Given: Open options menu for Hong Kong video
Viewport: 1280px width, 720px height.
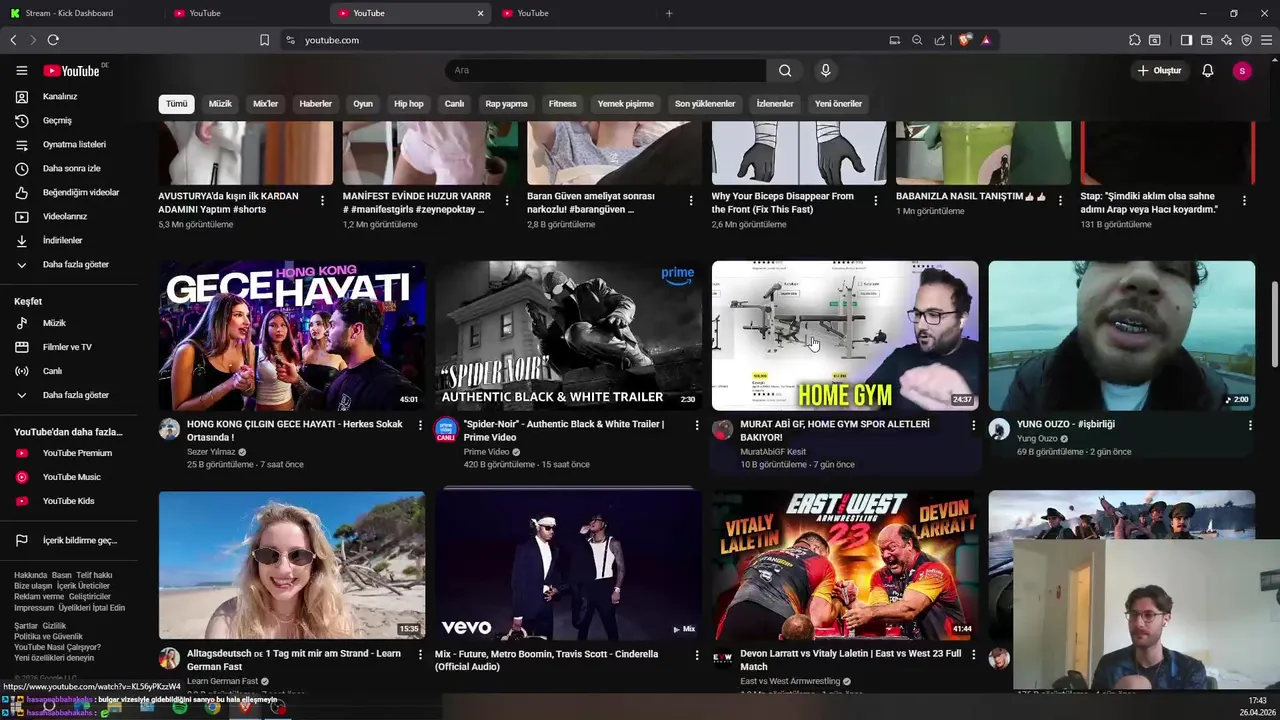Looking at the screenshot, I should coord(420,425).
